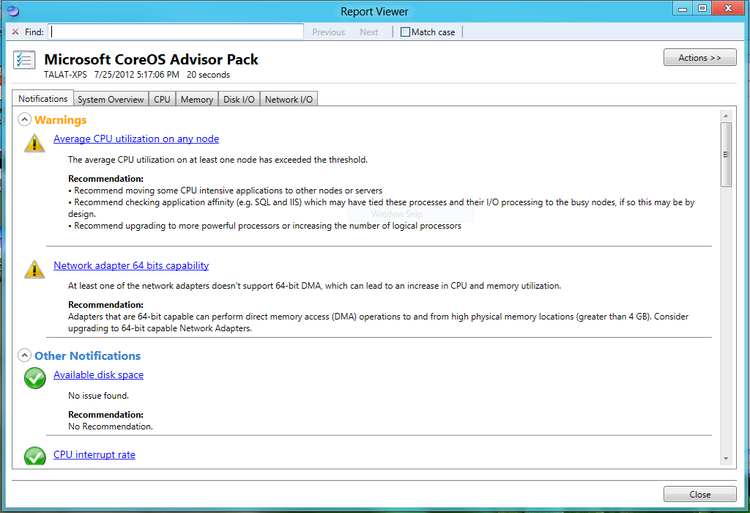
Task: Collapse the Warnings section
Action: [24, 120]
